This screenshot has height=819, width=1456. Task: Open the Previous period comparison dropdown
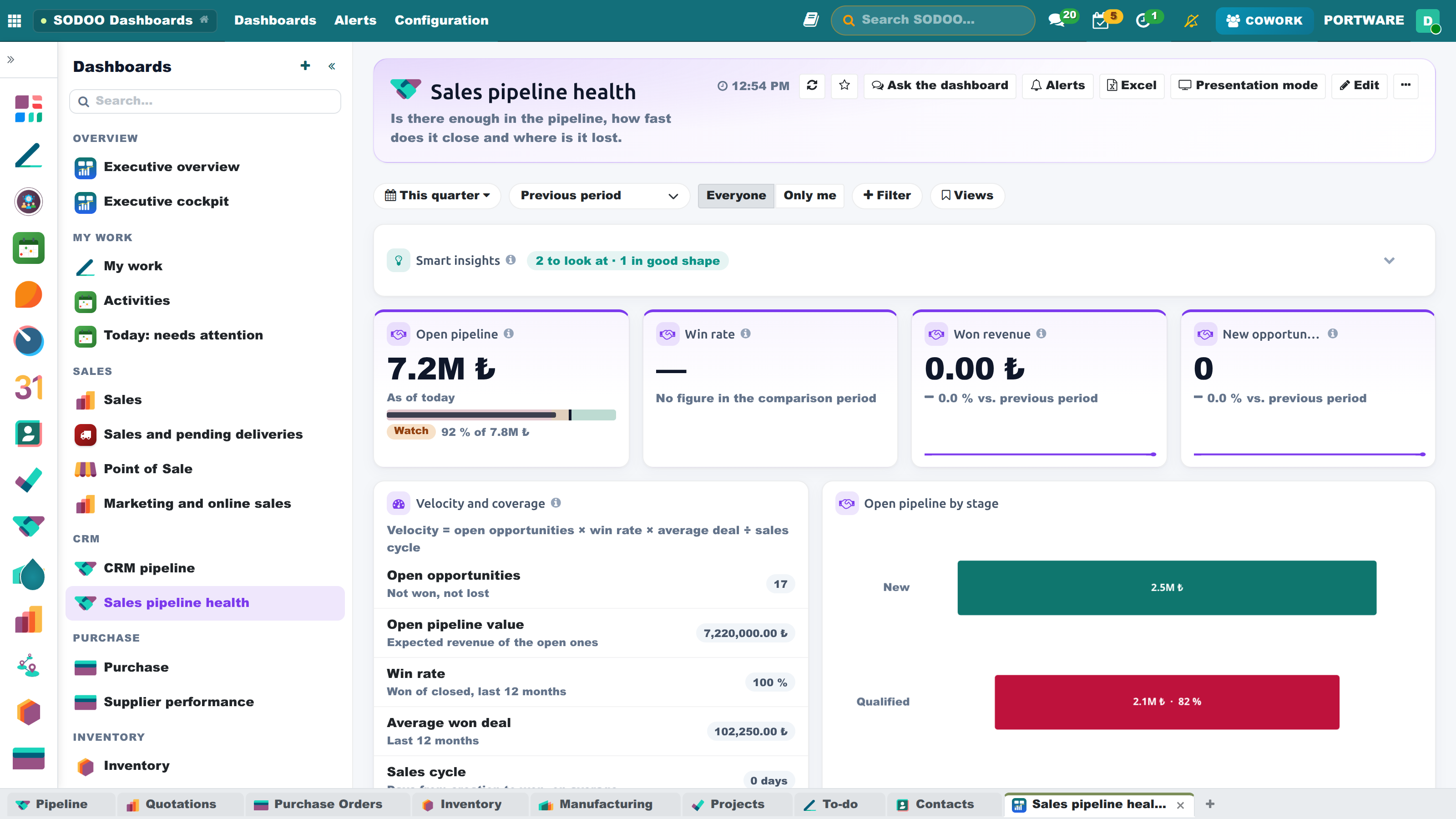[x=599, y=196]
